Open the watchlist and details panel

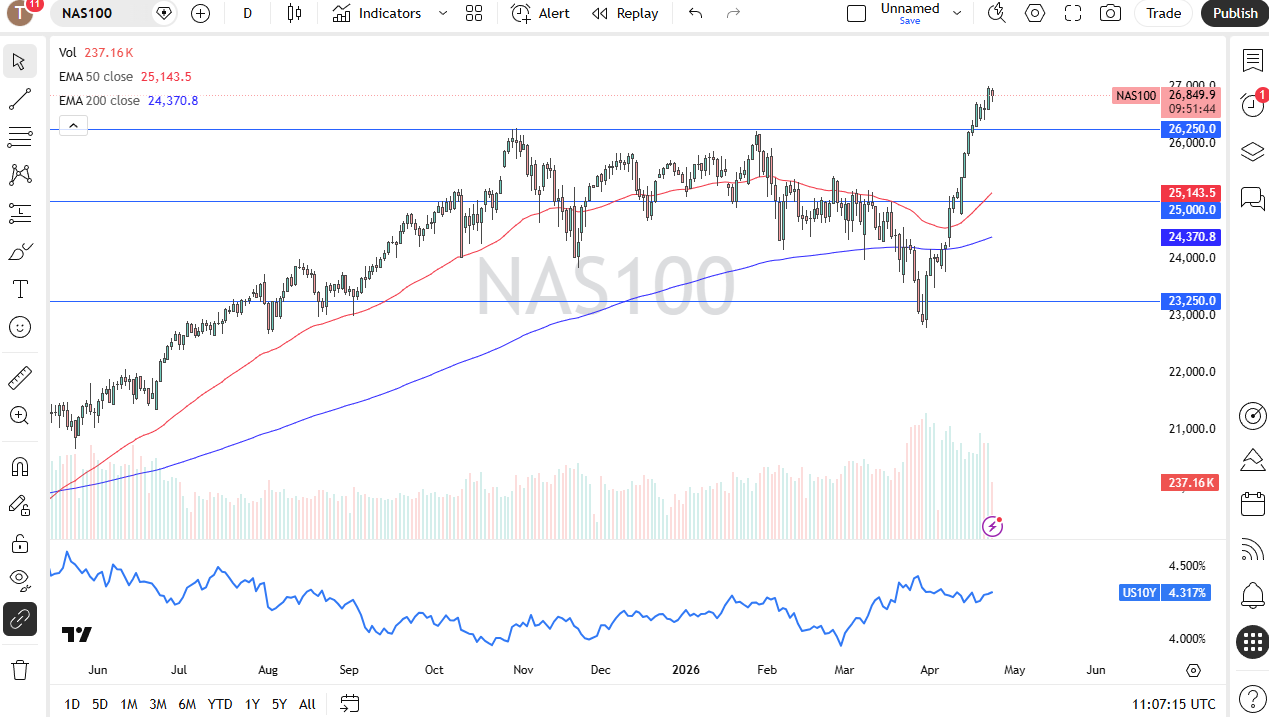click(x=1252, y=61)
